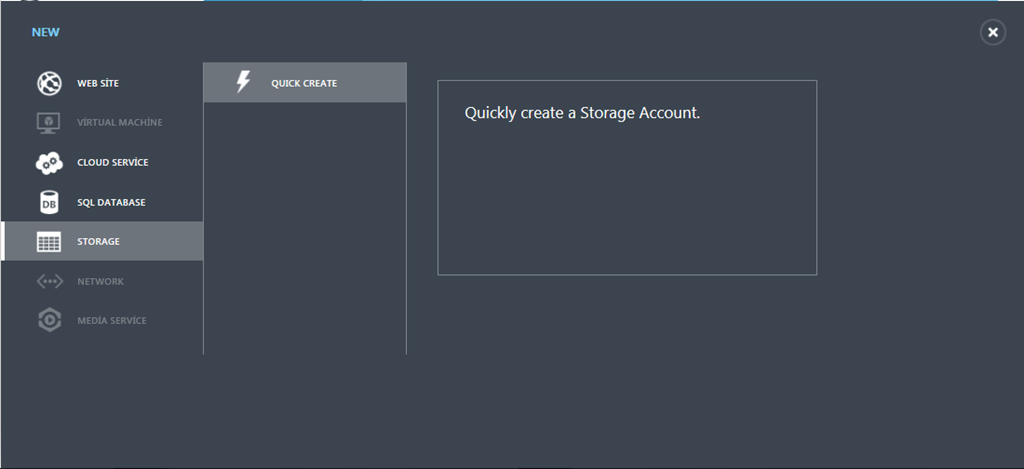This screenshot has width=1024, height=469.
Task: Click the Virtual Machine monitor icon
Action: [x=49, y=123]
